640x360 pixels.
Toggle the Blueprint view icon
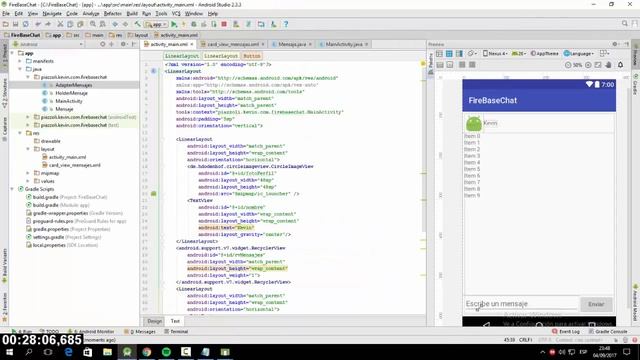tap(449, 54)
